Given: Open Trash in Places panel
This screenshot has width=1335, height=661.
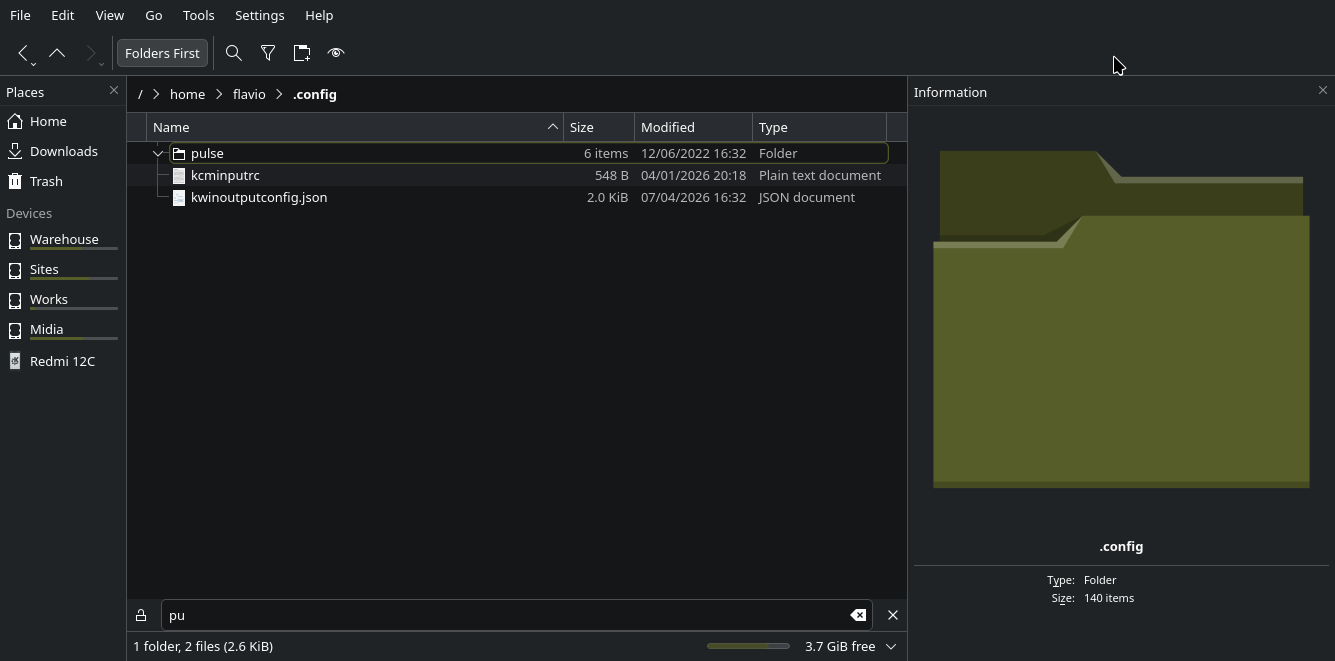Looking at the screenshot, I should pyautogui.click(x=46, y=181).
